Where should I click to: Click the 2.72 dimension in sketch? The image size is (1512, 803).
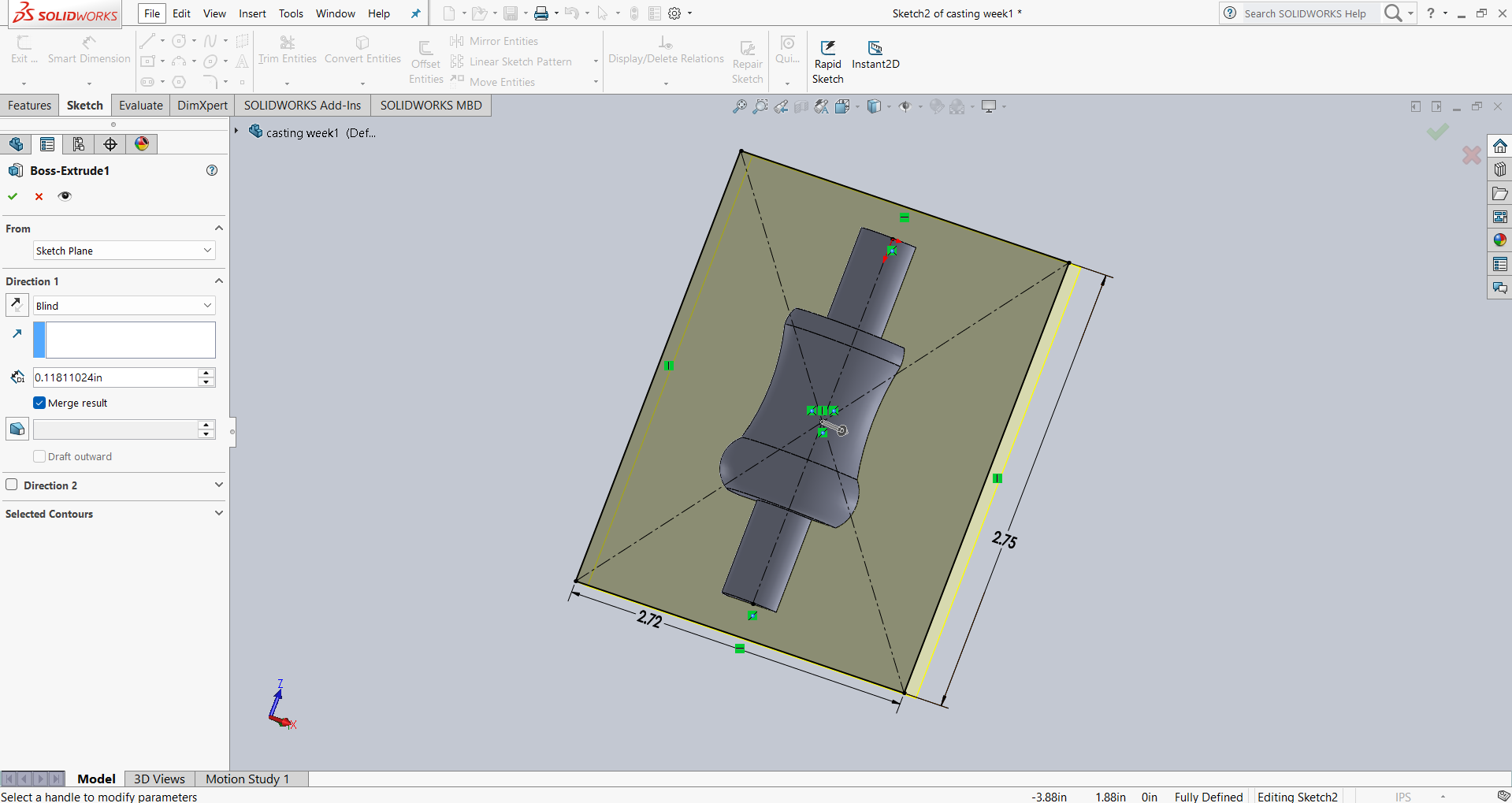coord(649,619)
